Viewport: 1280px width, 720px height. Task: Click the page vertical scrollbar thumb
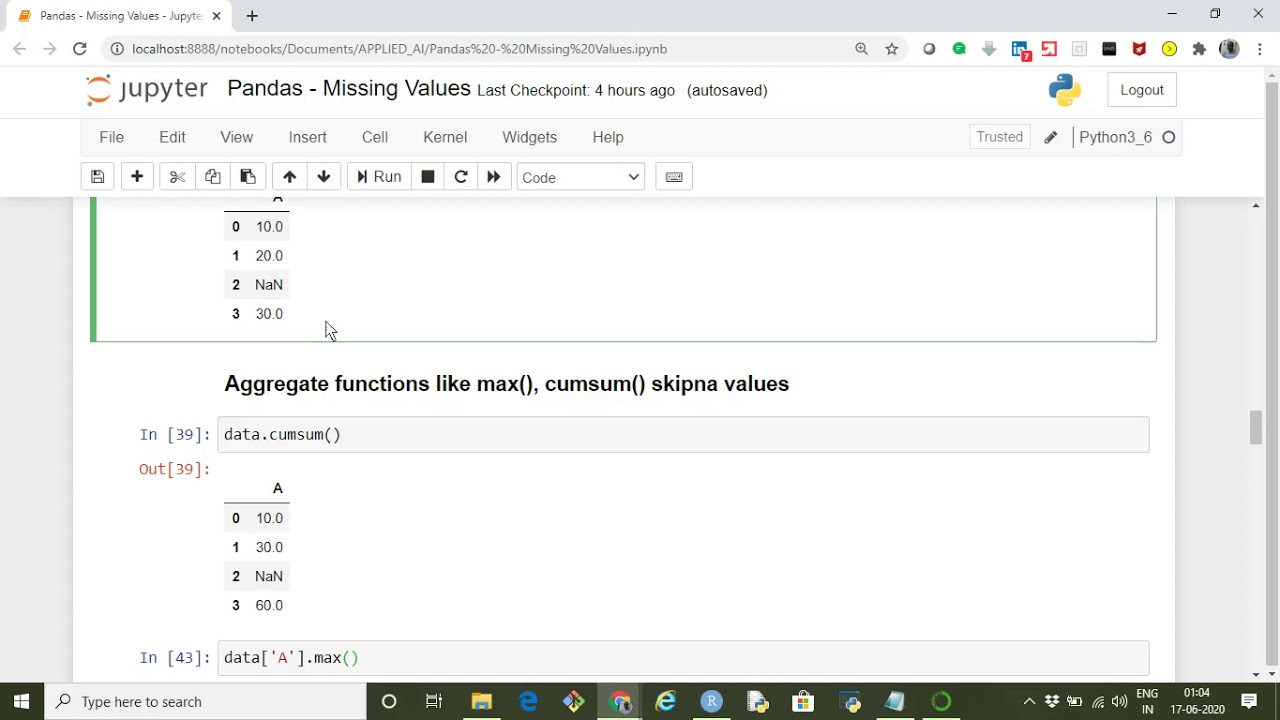click(1256, 427)
